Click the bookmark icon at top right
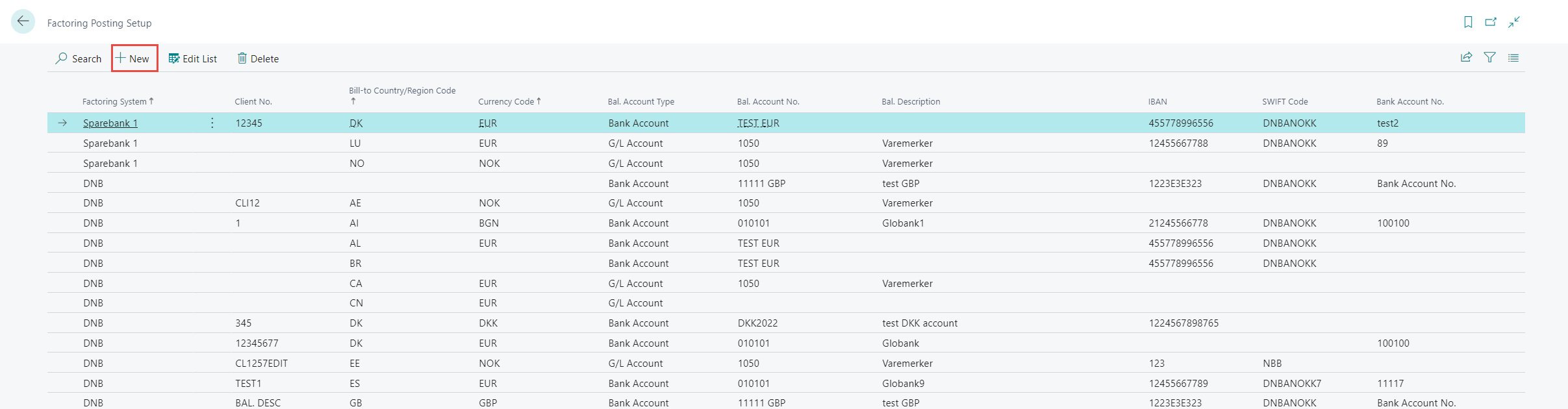 click(x=1468, y=22)
